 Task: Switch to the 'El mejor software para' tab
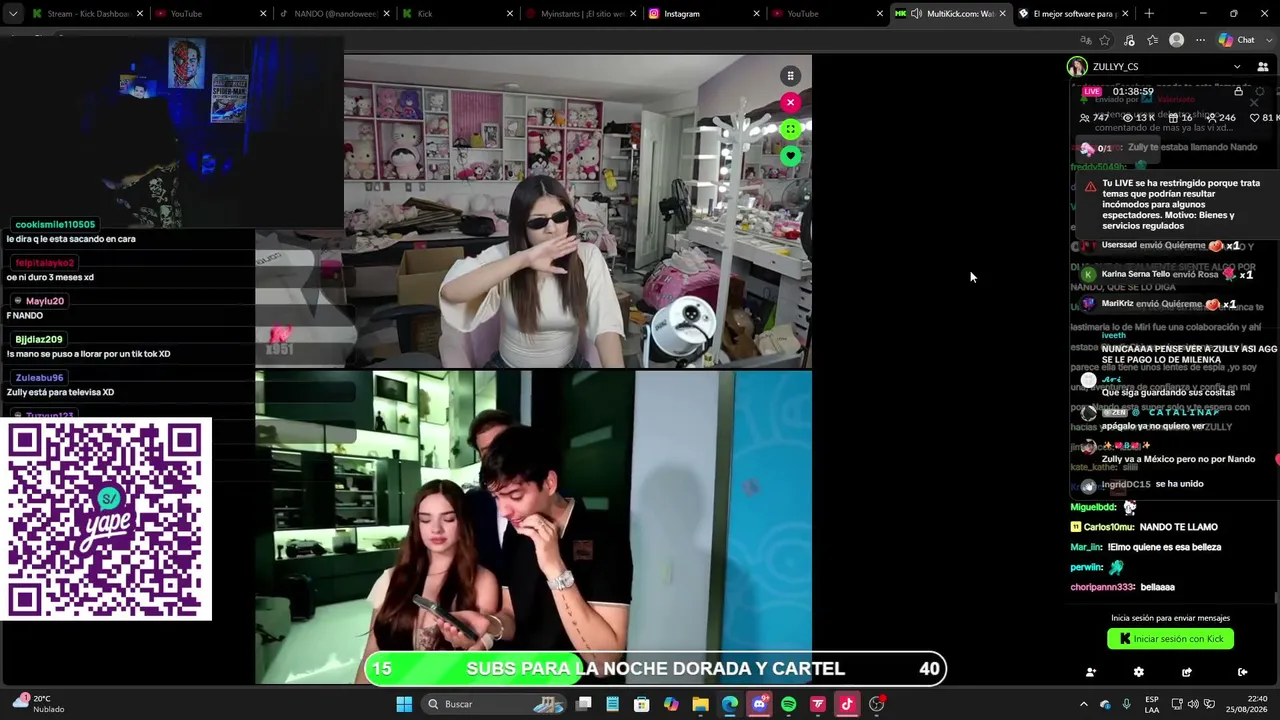click(x=1074, y=14)
